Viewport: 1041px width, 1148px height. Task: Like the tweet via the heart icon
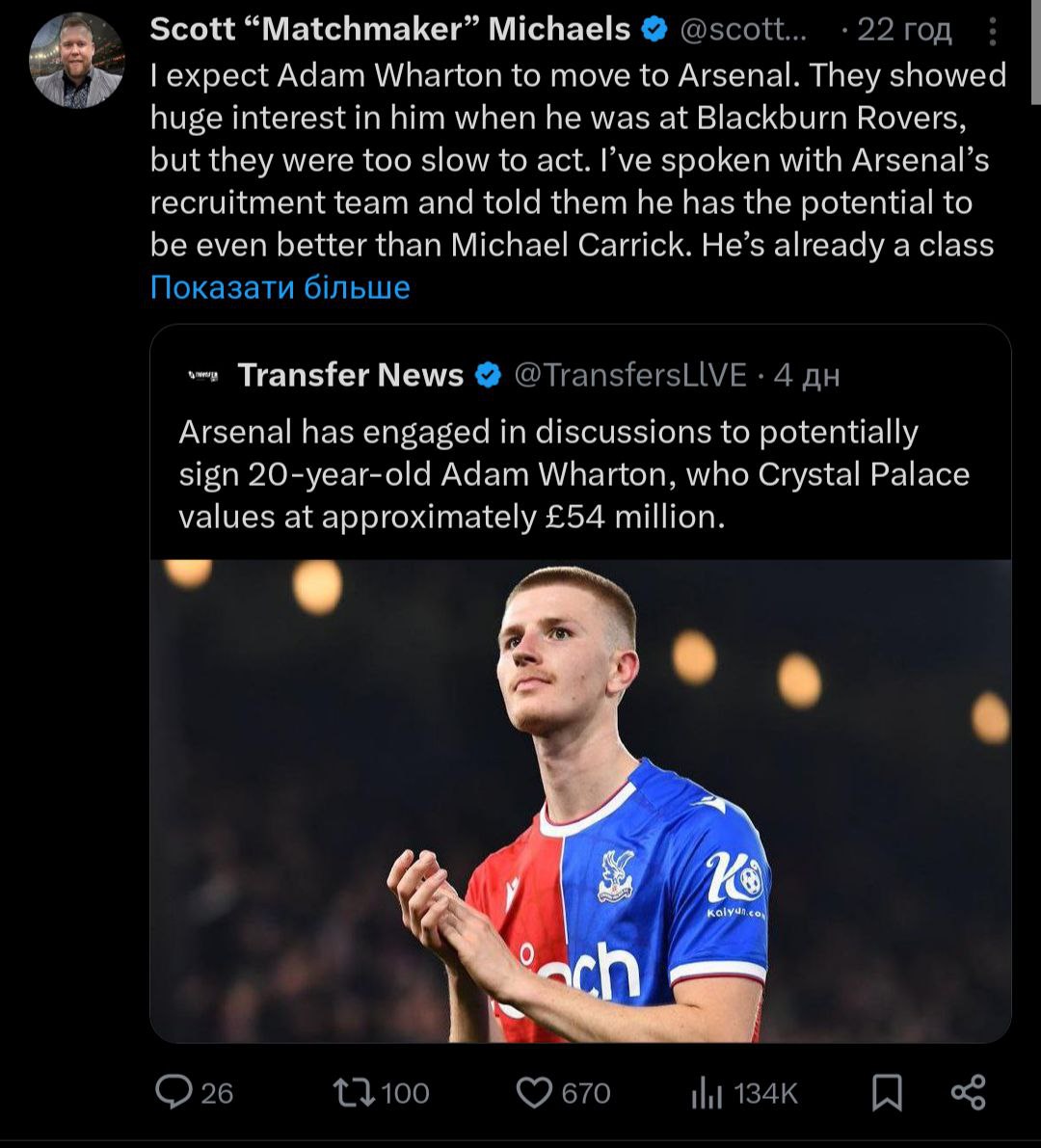tap(533, 1092)
